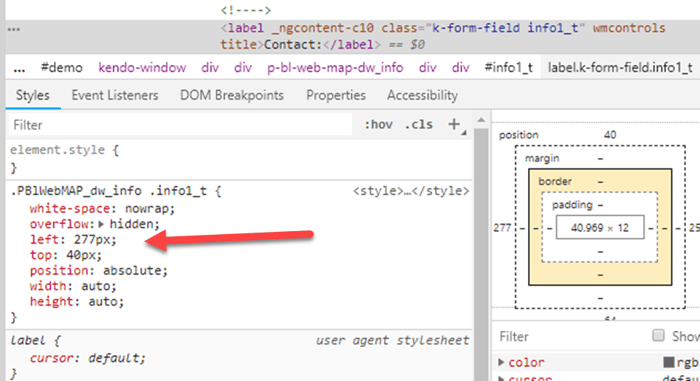Toggle the :hov element state button

click(x=378, y=125)
